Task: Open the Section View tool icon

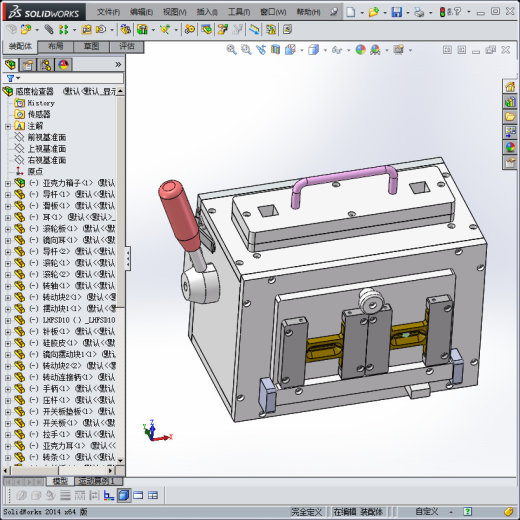Action: point(275,50)
